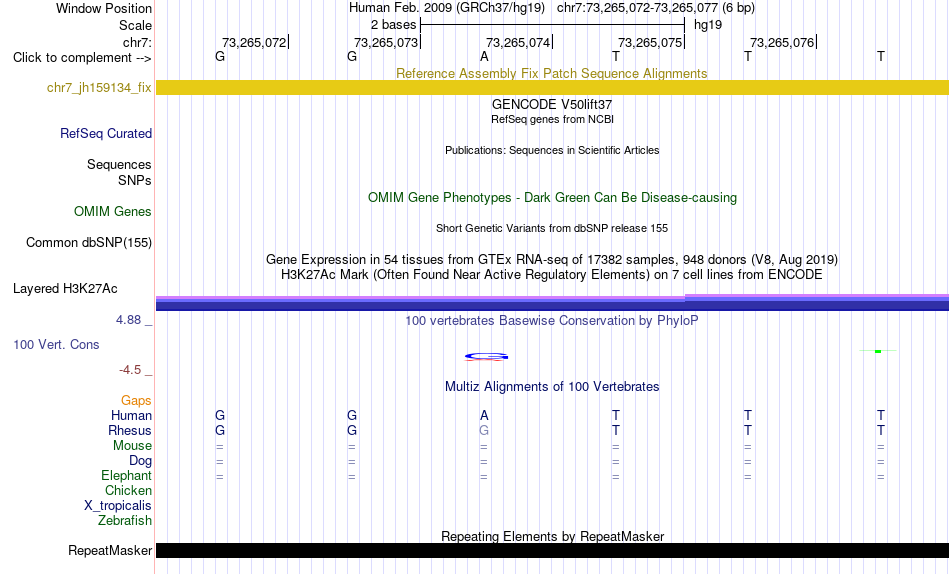950x574 pixels.
Task: Click 'Click to complement -->' label
Action: [x=82, y=58]
